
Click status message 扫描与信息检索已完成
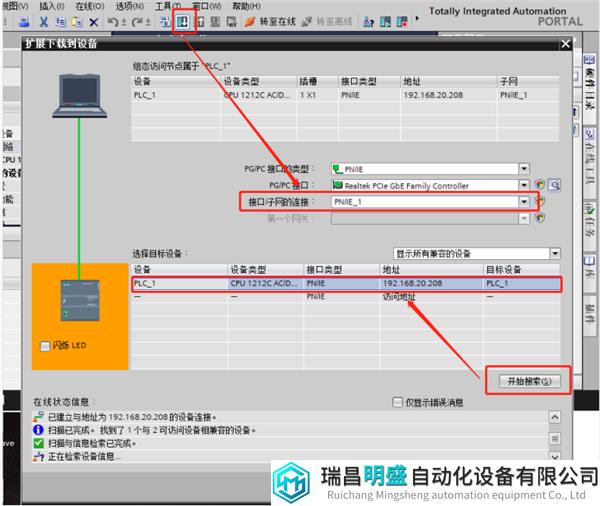pos(92,443)
